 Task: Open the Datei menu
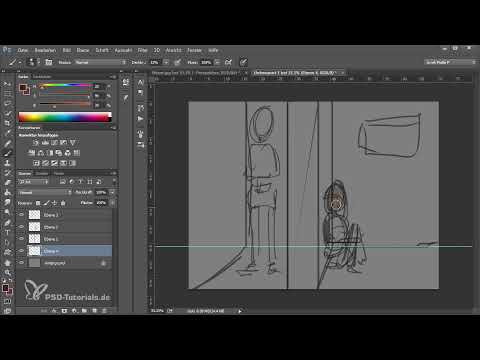[23, 50]
